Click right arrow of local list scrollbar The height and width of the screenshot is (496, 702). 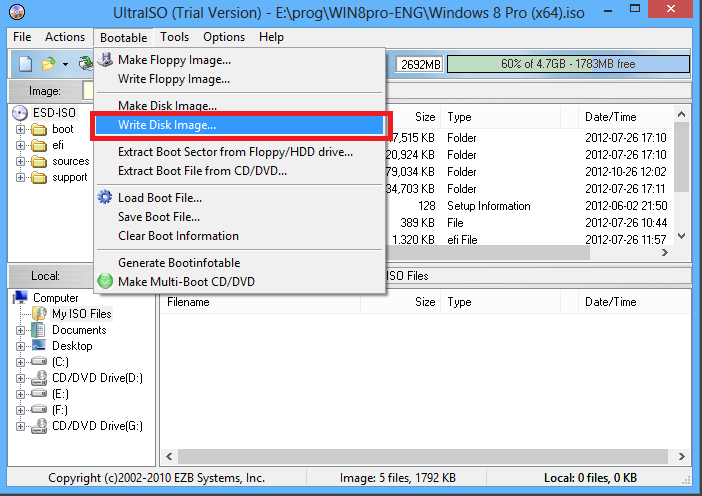pos(681,457)
